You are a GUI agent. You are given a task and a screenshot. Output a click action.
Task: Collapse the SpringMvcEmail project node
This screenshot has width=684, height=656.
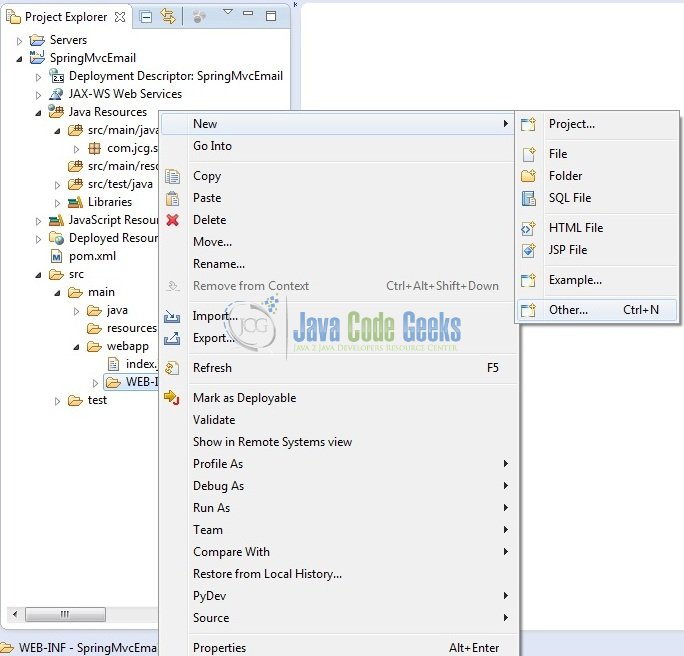[19, 59]
